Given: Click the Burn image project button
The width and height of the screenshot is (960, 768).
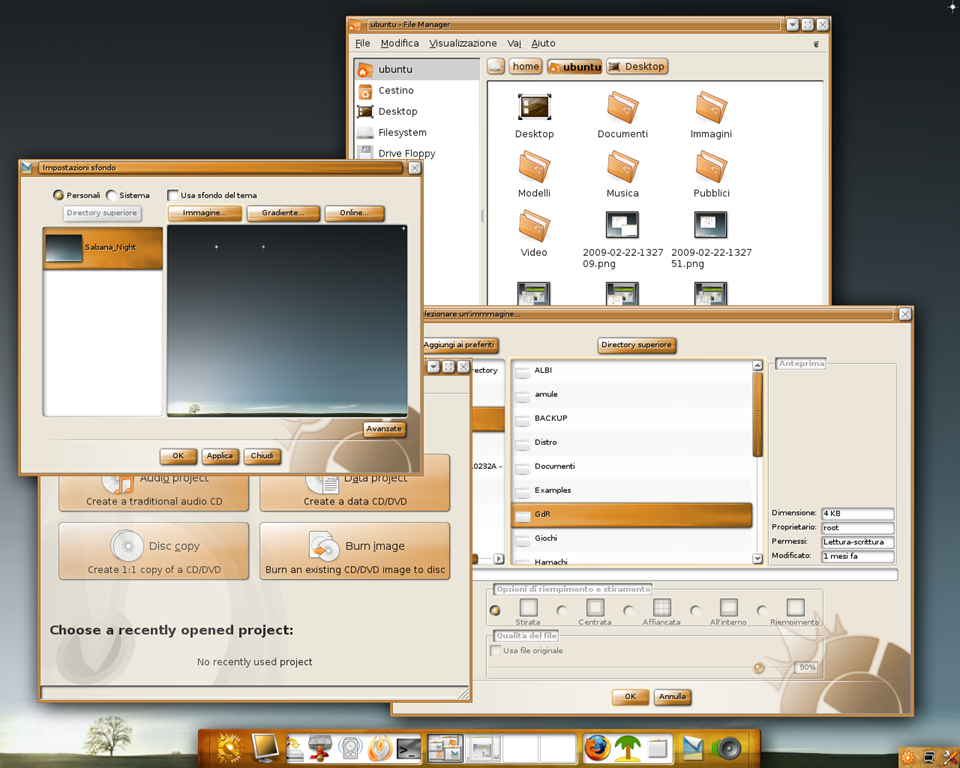Looking at the screenshot, I should coord(354,551).
